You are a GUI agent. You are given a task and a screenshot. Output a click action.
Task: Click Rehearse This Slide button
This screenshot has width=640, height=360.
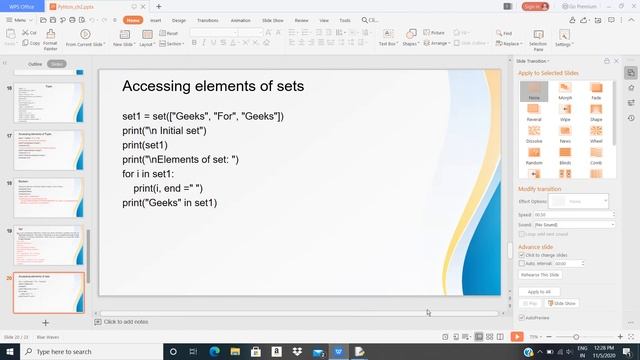tap(540, 275)
